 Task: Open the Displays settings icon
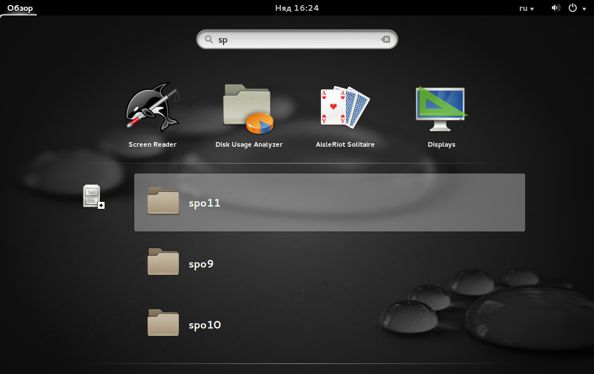tap(441, 109)
